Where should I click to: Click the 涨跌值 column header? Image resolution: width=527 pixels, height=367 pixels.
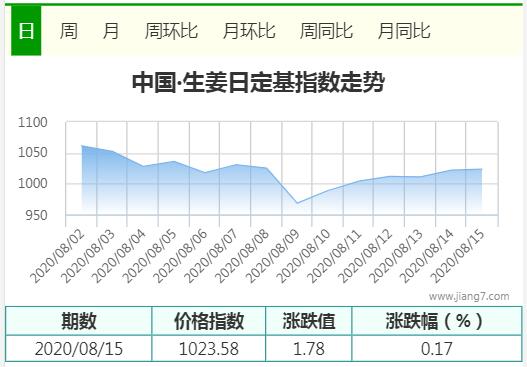(309, 321)
